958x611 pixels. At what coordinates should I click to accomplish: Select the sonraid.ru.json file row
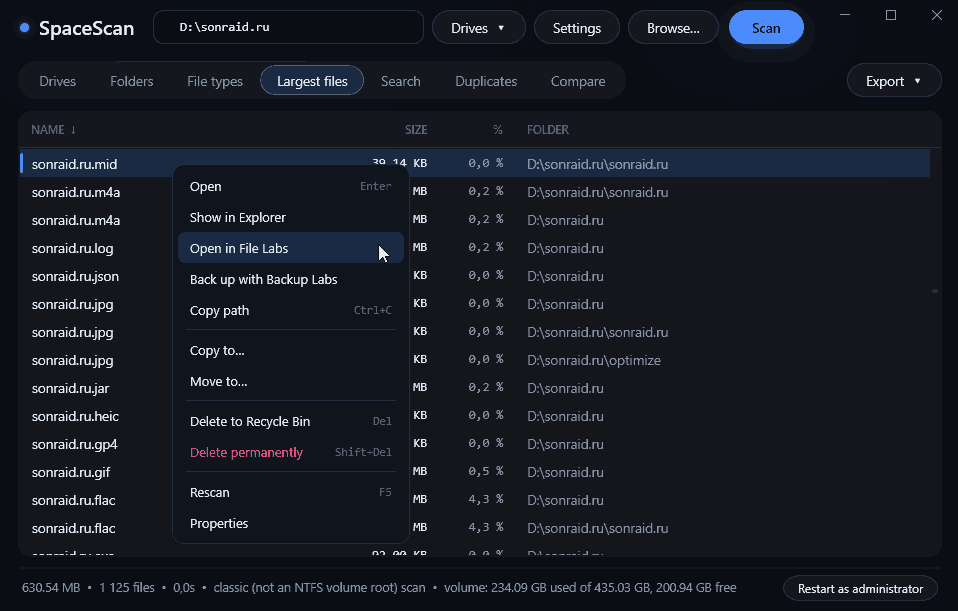[475, 276]
